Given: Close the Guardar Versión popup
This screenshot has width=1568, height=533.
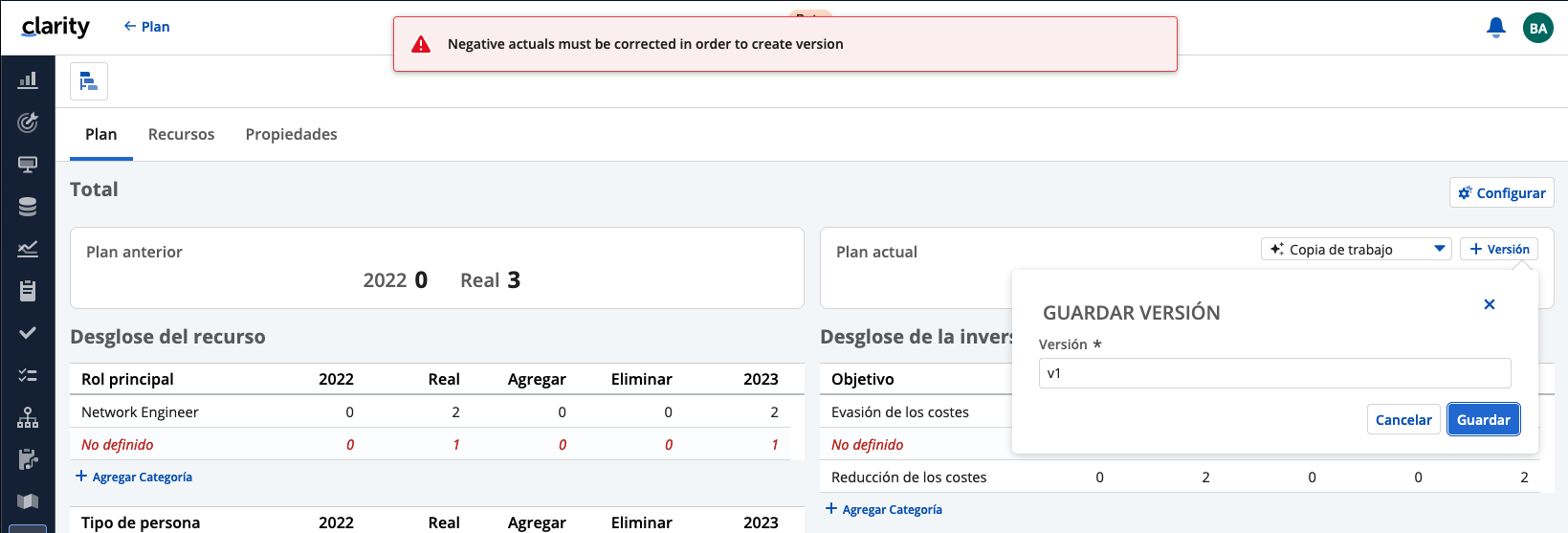Looking at the screenshot, I should 1489,304.
